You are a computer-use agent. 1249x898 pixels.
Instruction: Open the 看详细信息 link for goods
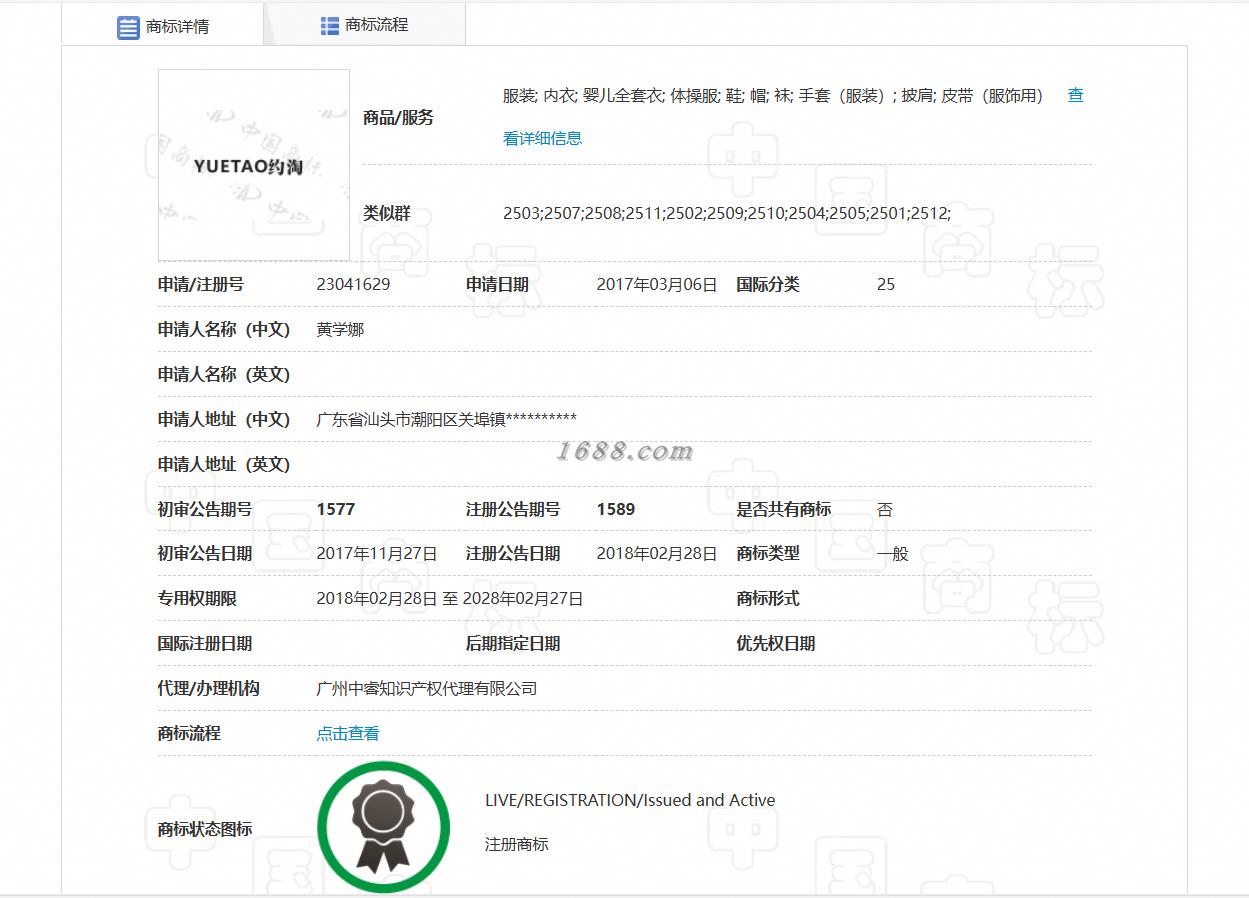point(542,138)
